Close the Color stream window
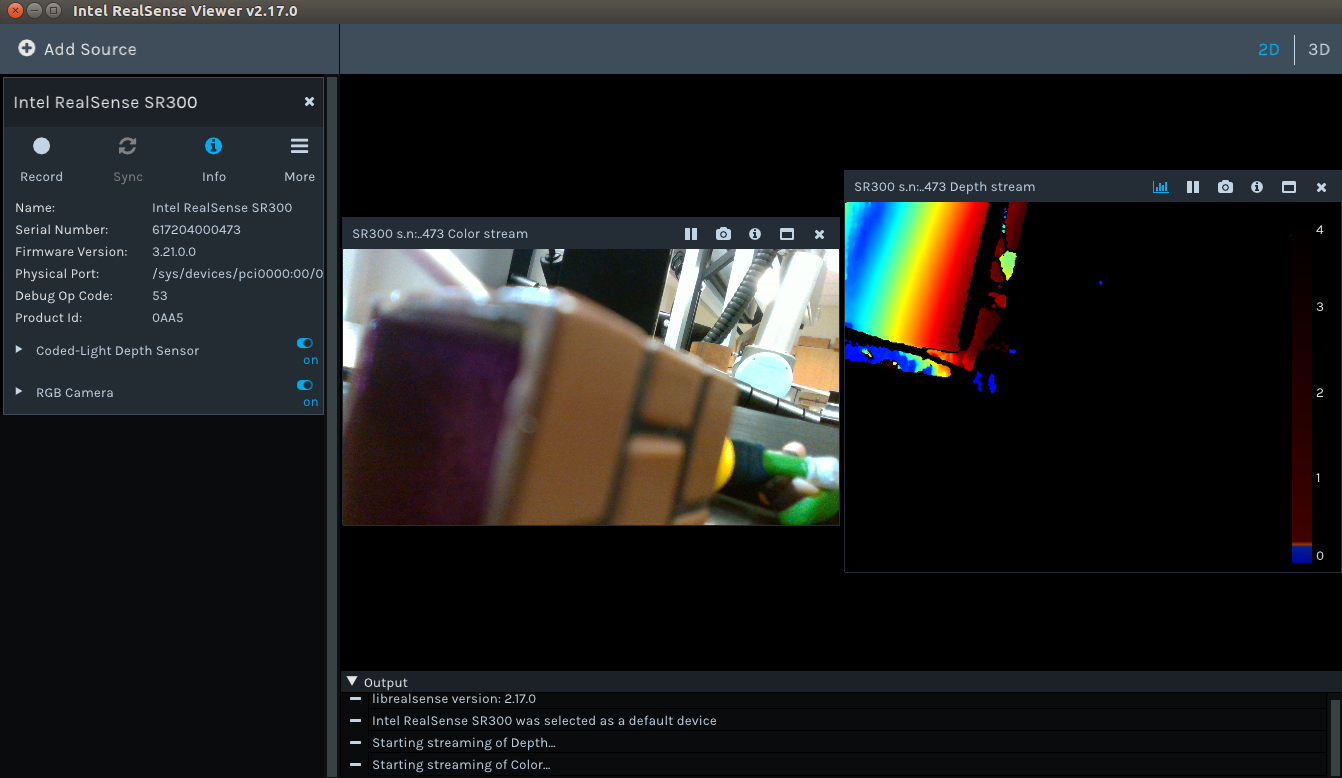 coord(819,234)
